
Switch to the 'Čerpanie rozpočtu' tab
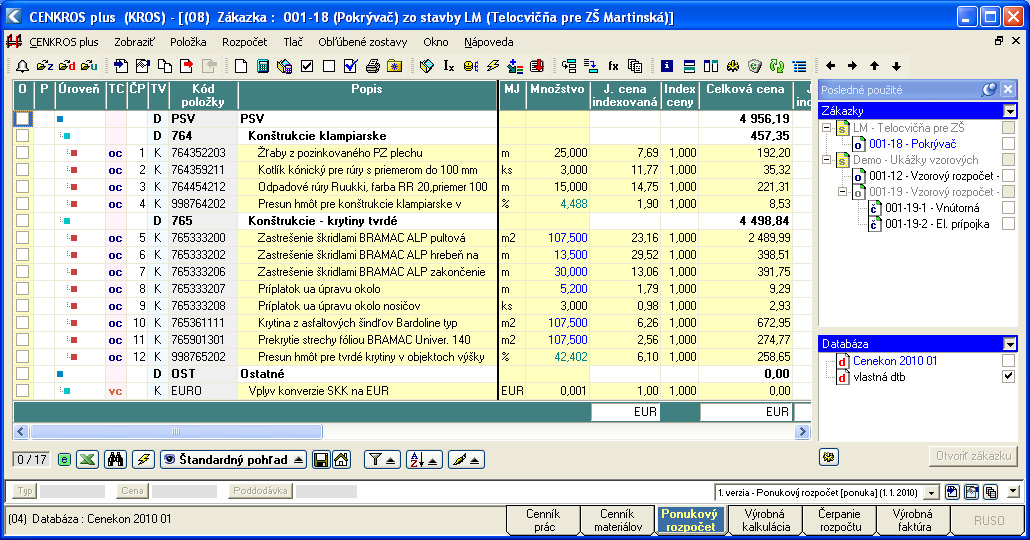click(840, 520)
